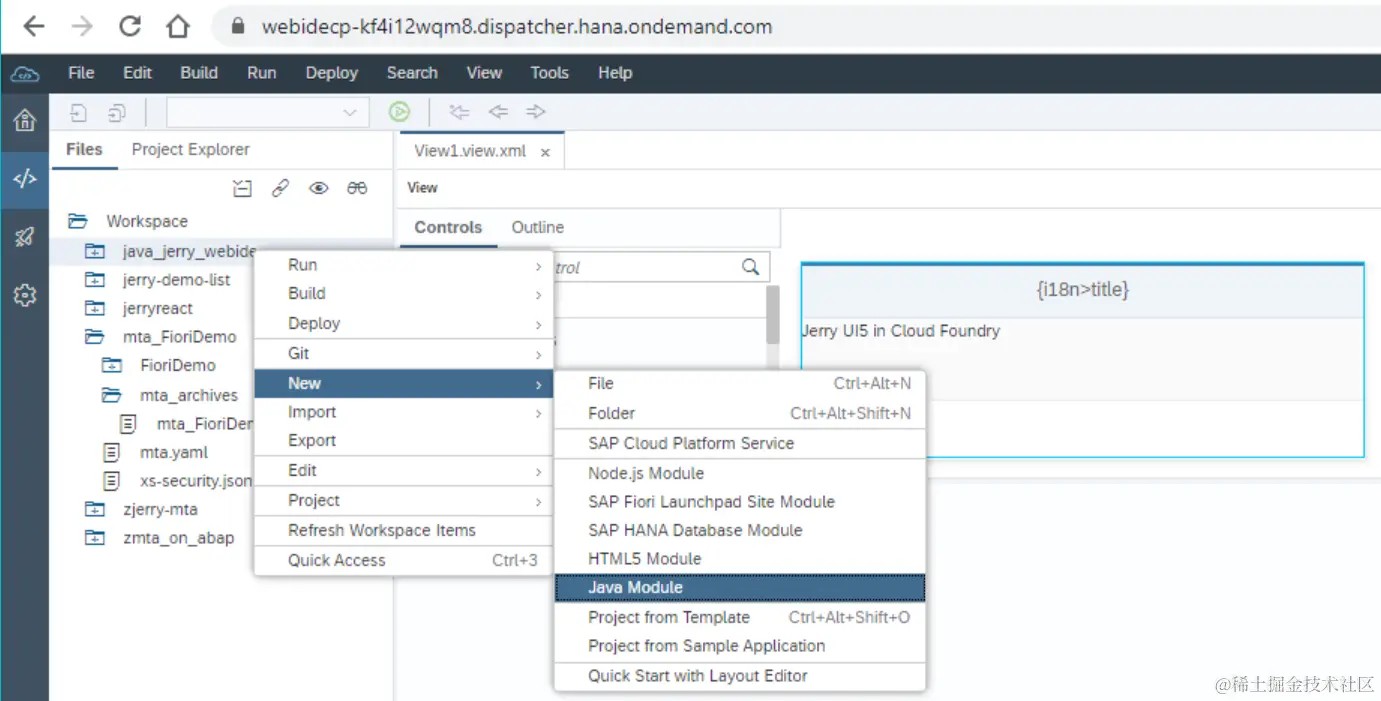Choose Quick Start with Layout Editor
The height and width of the screenshot is (701, 1381).
coord(740,676)
